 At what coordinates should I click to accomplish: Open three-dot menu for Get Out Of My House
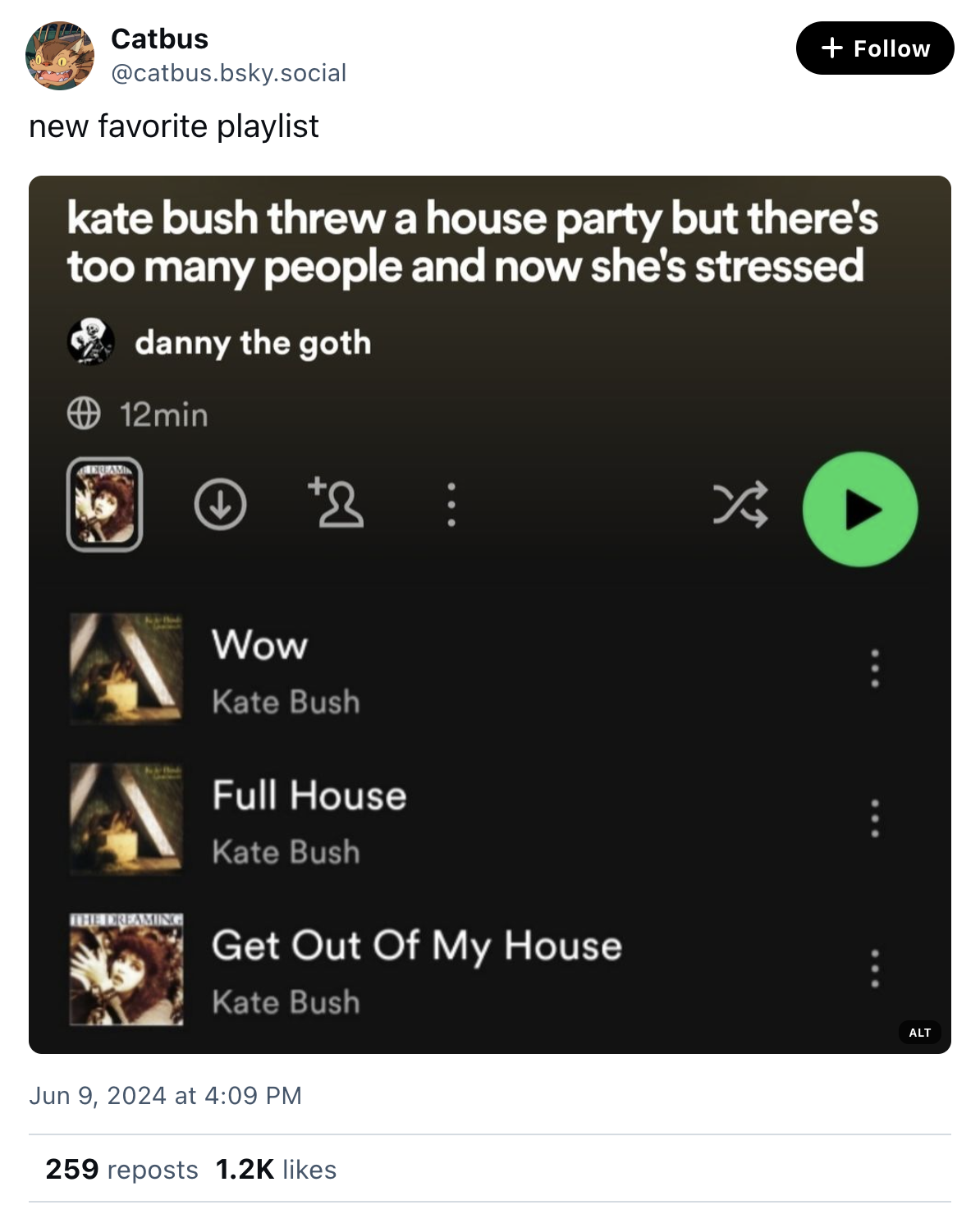click(875, 969)
